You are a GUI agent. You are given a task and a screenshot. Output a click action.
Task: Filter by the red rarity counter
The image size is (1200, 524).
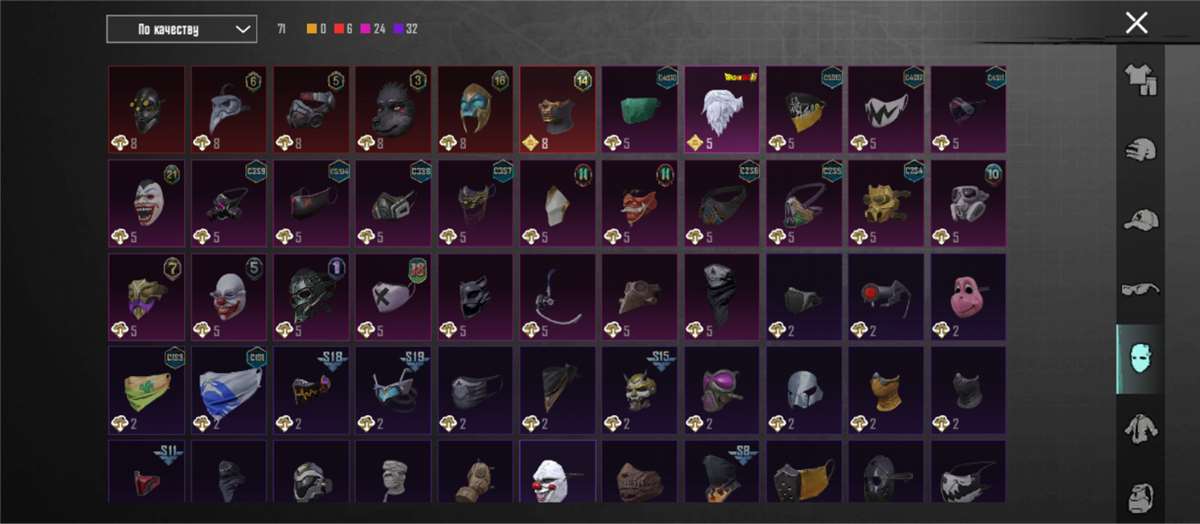[x=340, y=29]
